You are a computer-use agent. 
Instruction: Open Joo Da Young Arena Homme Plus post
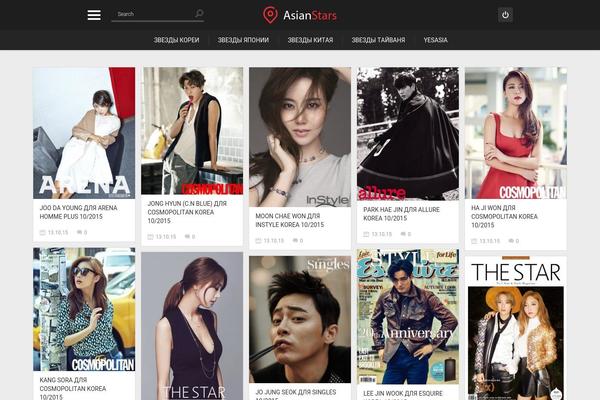(78, 212)
